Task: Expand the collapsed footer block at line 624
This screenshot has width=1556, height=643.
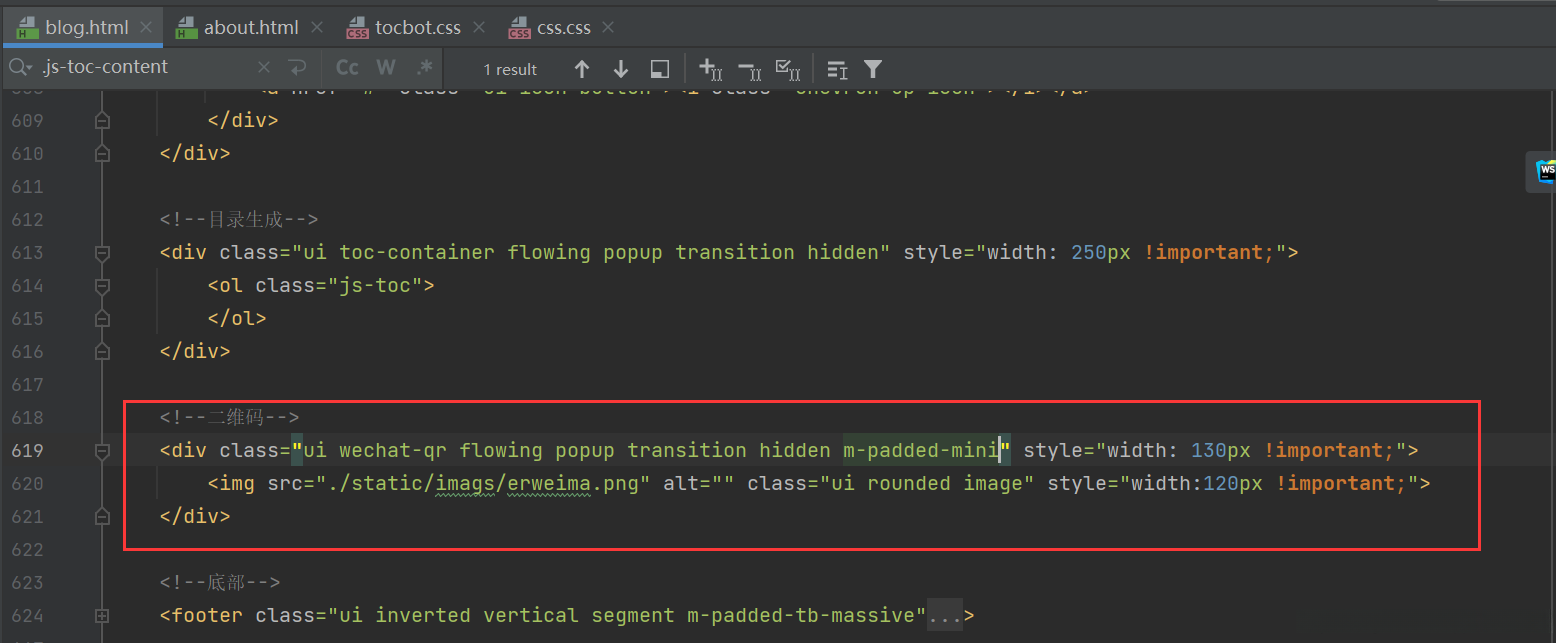Action: (101, 616)
